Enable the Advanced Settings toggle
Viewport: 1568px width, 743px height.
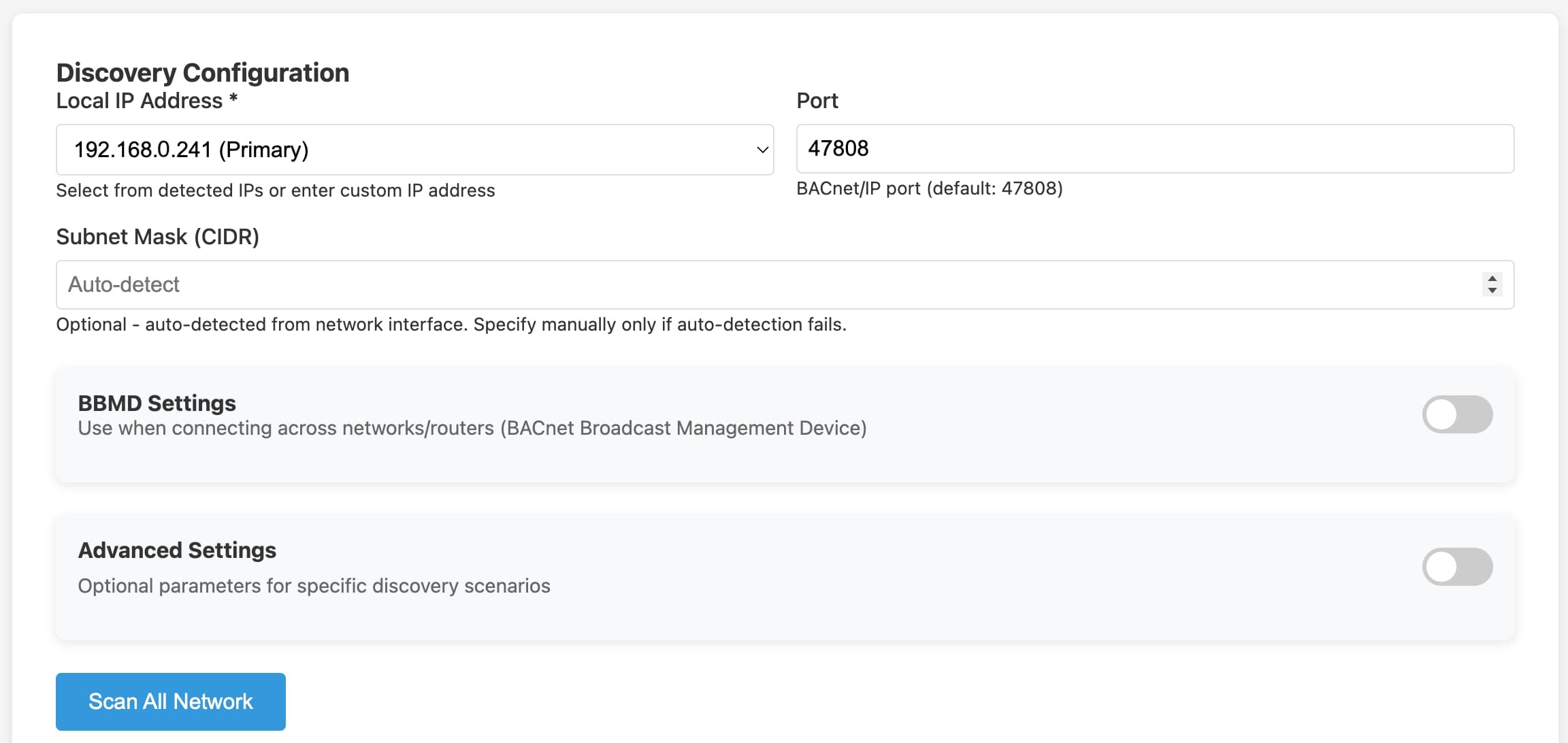pos(1457,566)
